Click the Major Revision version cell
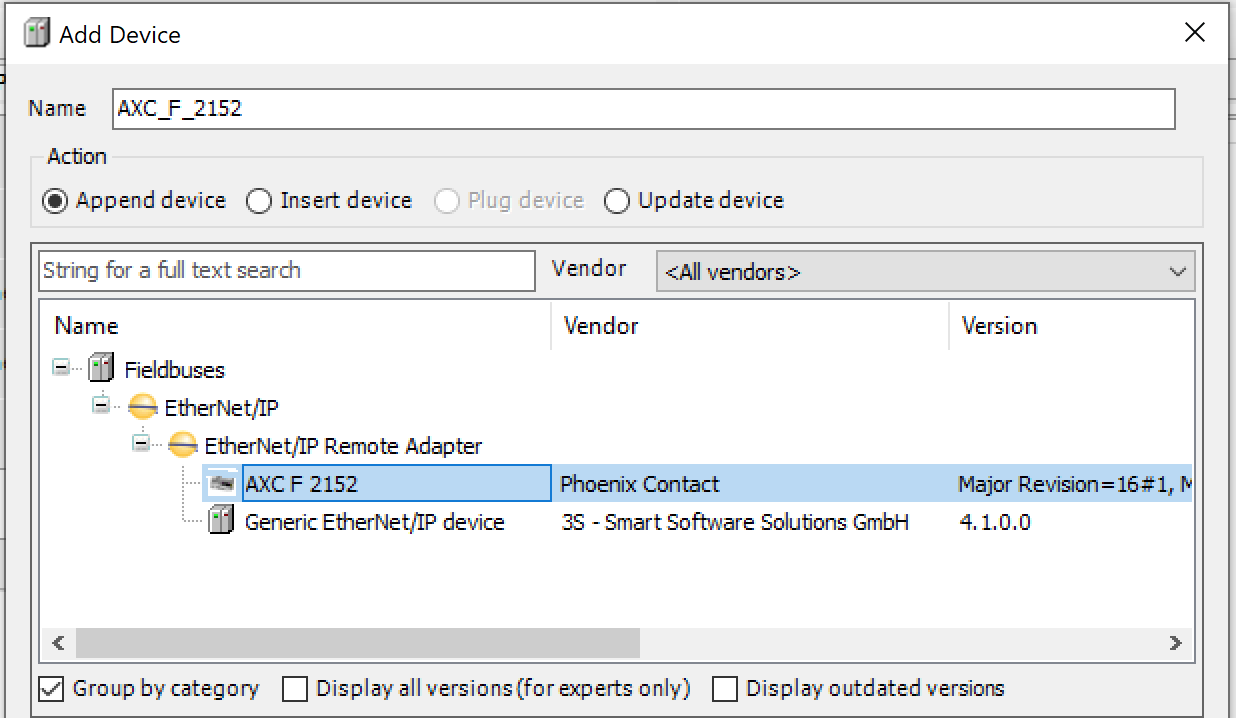This screenshot has width=1236, height=718. [x=1075, y=485]
